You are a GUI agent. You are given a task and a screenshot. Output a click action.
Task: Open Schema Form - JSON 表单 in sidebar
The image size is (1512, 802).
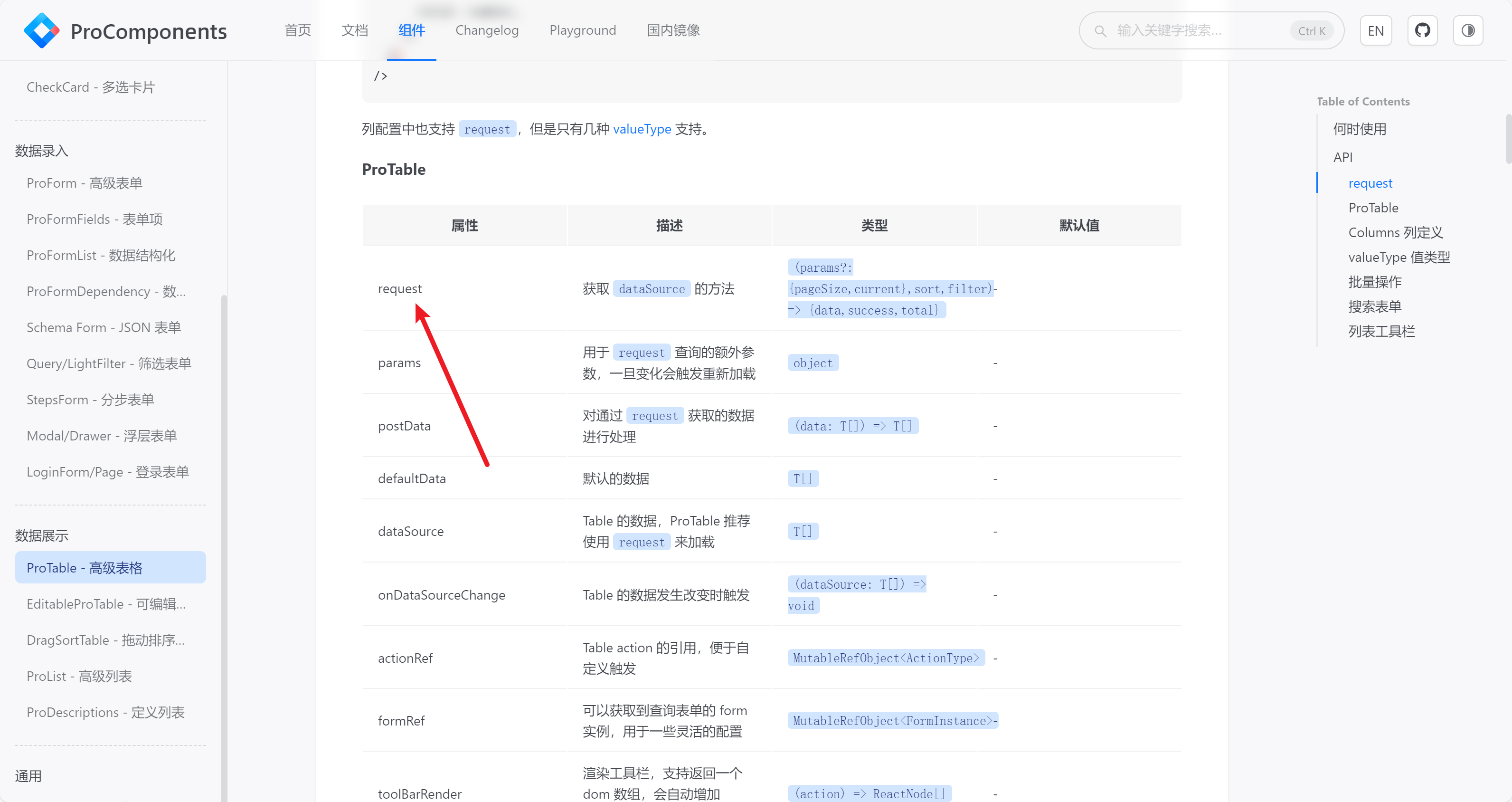[x=110, y=328]
